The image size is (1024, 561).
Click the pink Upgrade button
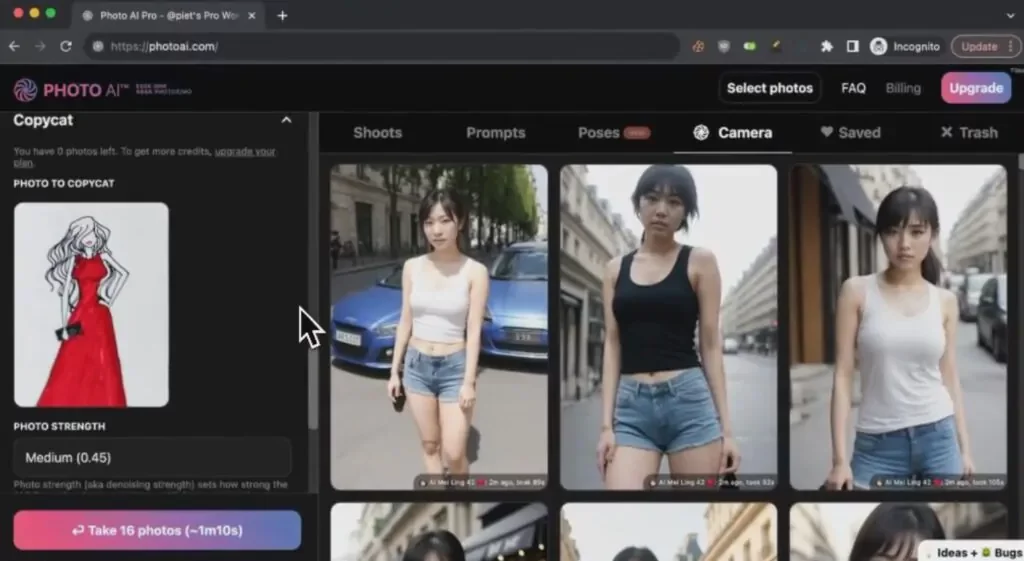point(975,88)
